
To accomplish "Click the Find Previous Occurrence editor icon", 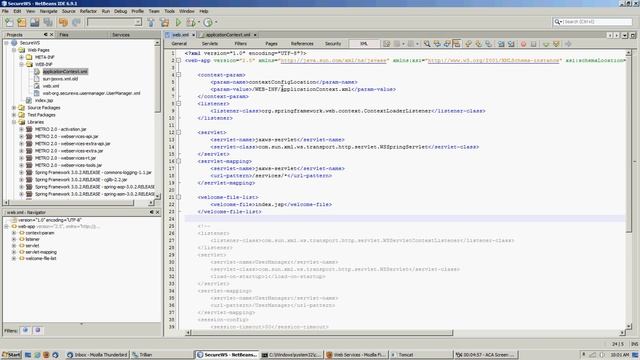I will click(437, 44).
